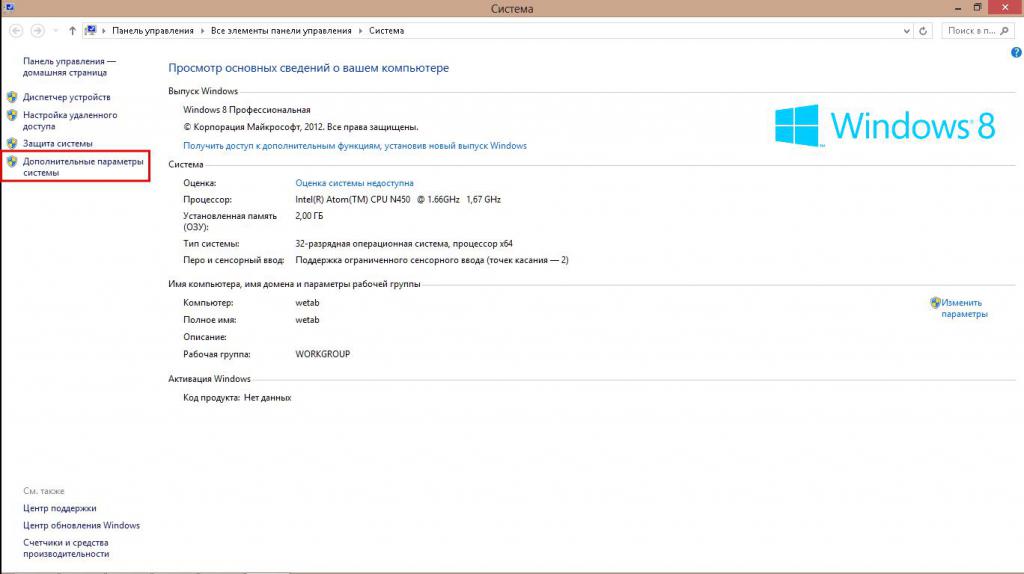The image size is (1024, 574).
Task: Click the Оценка системы недоступна link
Action: click(x=354, y=183)
